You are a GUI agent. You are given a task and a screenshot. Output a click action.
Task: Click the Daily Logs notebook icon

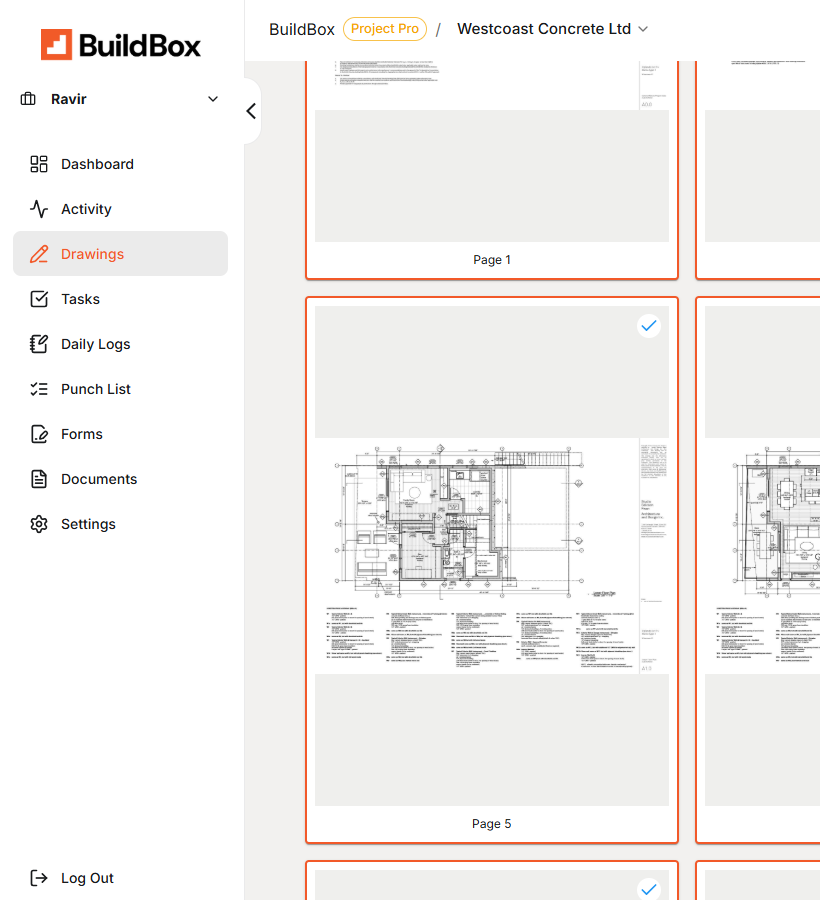[x=39, y=344]
